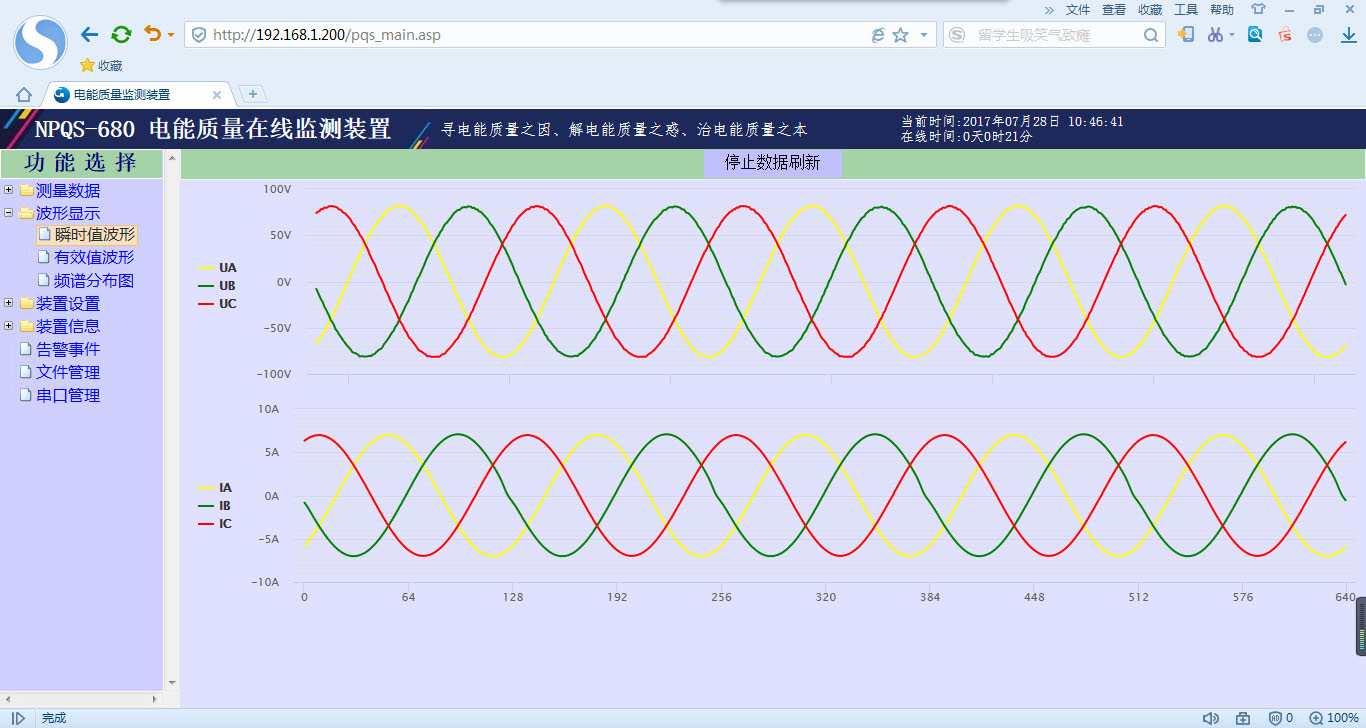Open the 文件 menu
The height and width of the screenshot is (728, 1366).
[1078, 9]
